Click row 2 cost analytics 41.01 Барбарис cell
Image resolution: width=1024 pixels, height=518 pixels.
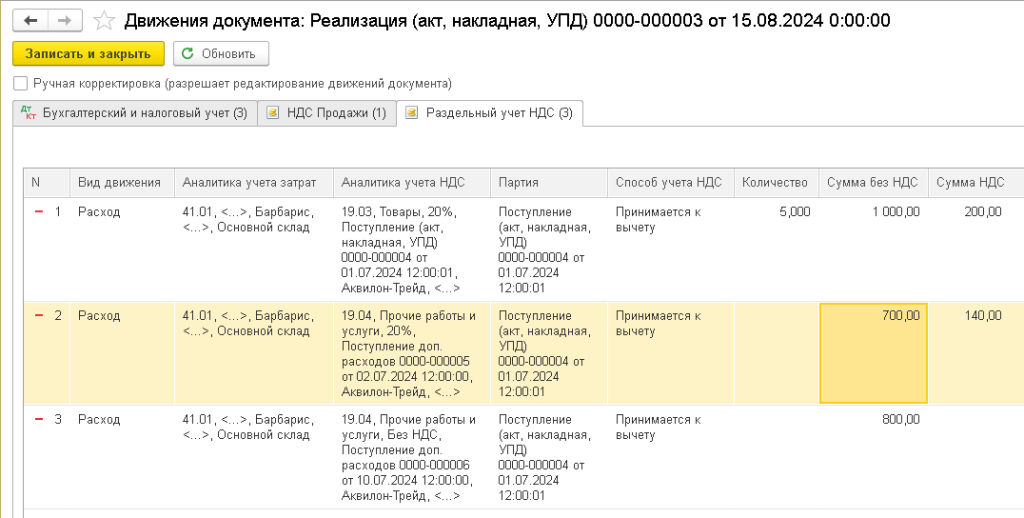click(x=253, y=353)
